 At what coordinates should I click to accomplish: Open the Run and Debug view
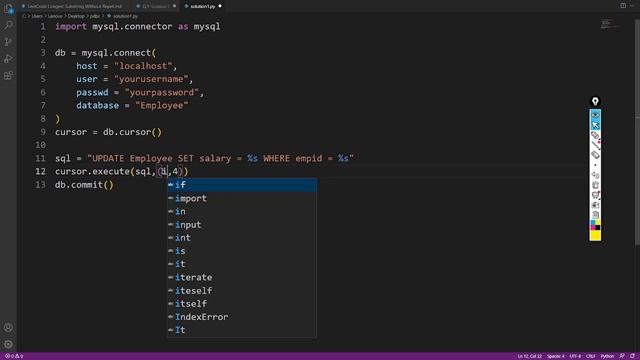(x=8, y=58)
